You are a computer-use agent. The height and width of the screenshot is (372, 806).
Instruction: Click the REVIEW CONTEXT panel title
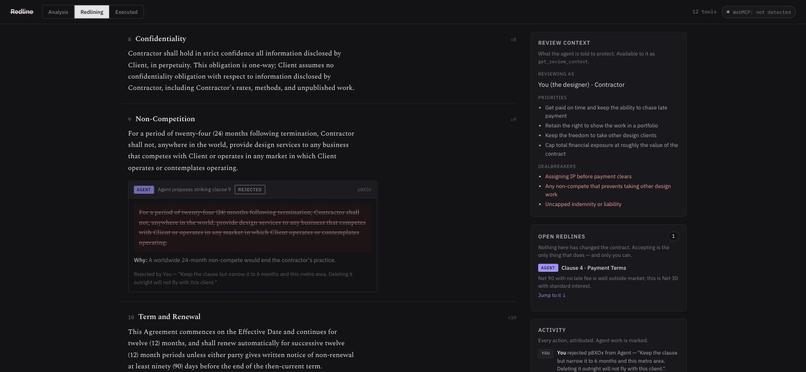564,43
